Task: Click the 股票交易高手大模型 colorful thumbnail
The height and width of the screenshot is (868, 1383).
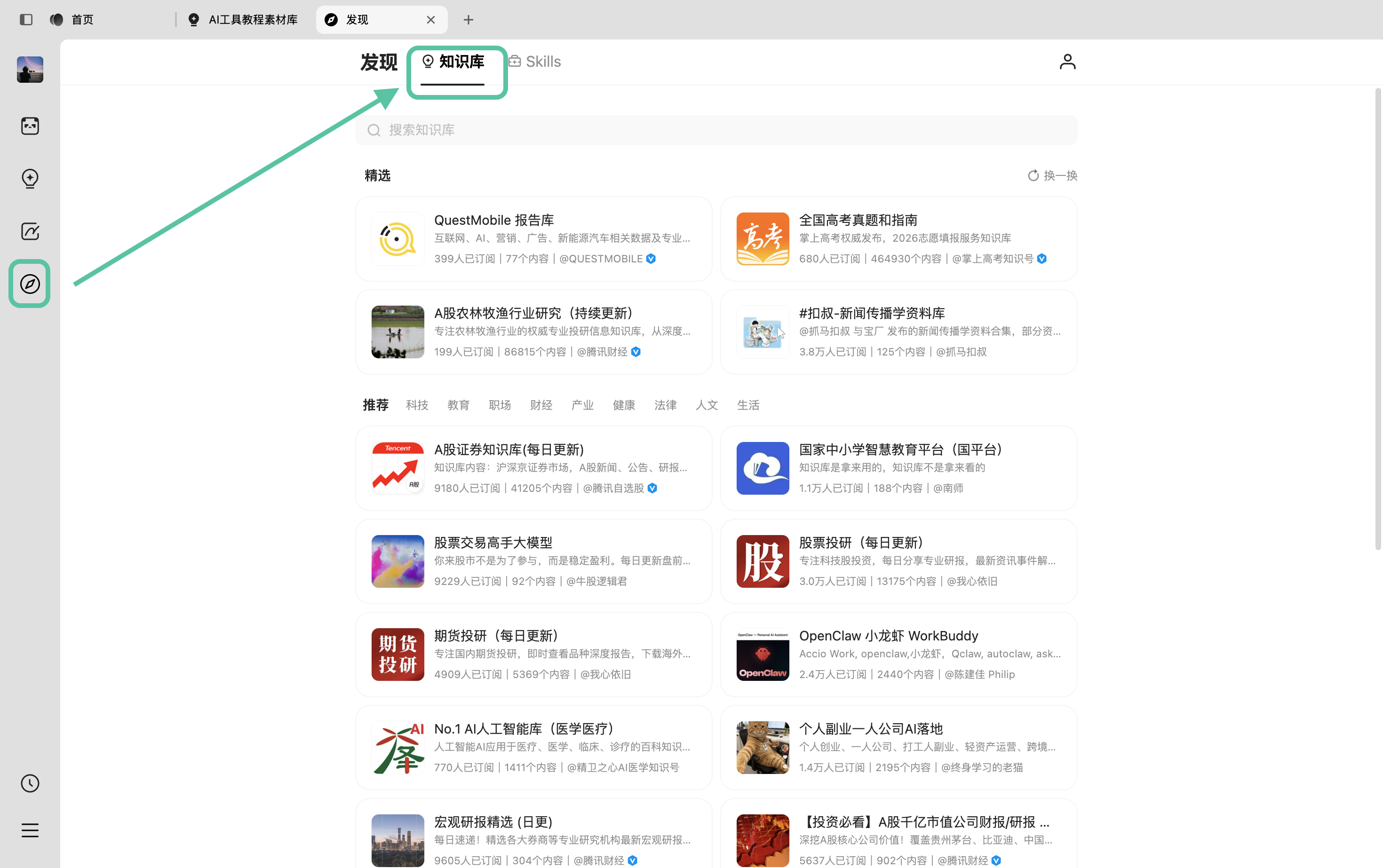Action: [x=397, y=561]
